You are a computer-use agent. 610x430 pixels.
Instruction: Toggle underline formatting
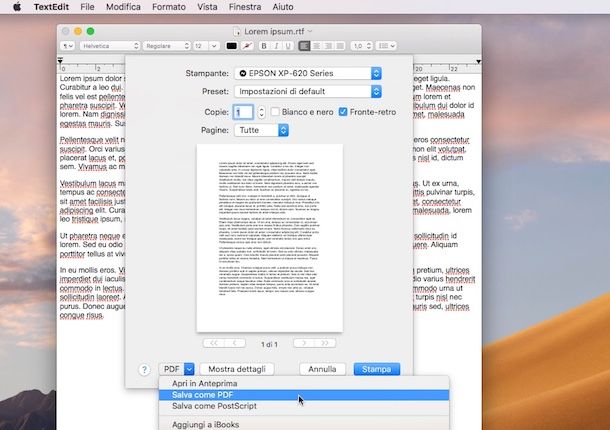(x=288, y=46)
